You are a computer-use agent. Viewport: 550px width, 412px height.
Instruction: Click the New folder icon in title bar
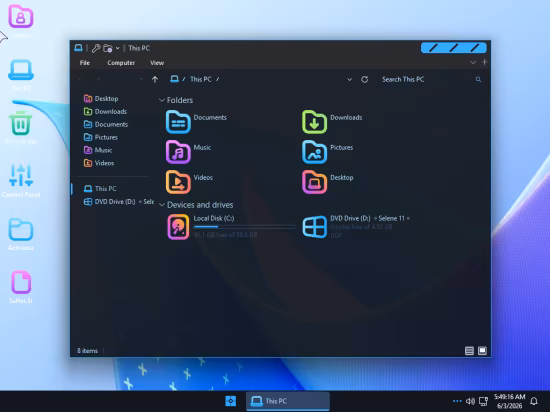tap(108, 48)
